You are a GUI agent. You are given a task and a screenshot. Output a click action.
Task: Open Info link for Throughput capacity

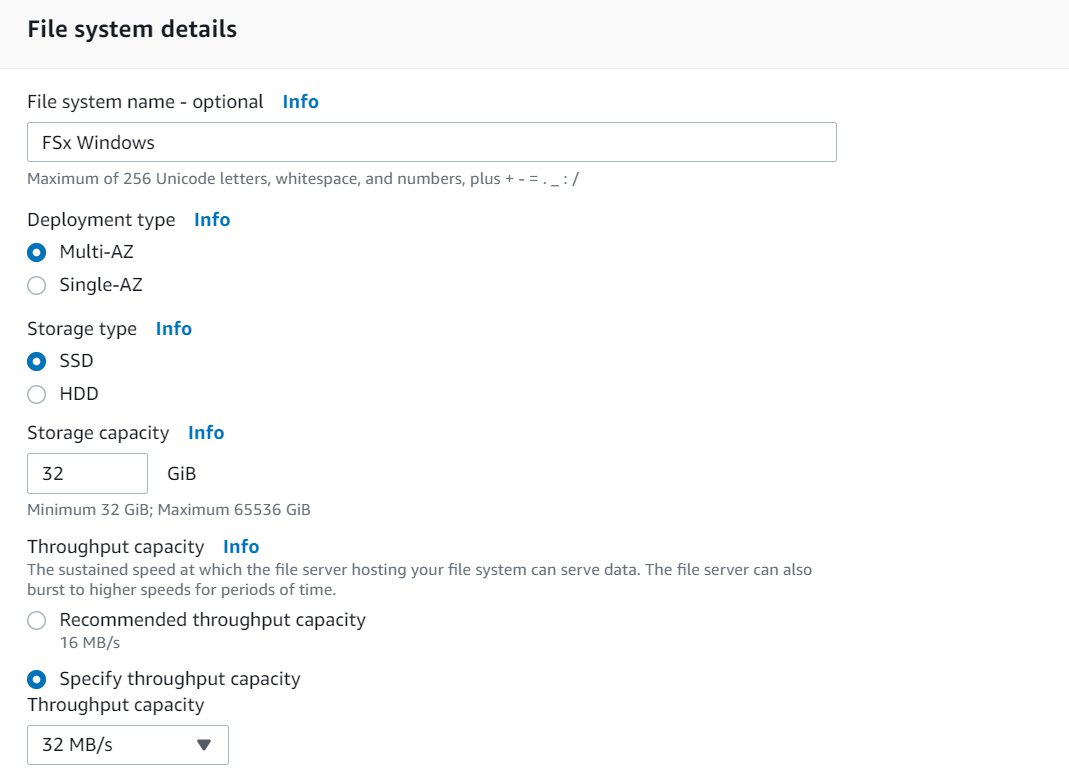[241, 547]
